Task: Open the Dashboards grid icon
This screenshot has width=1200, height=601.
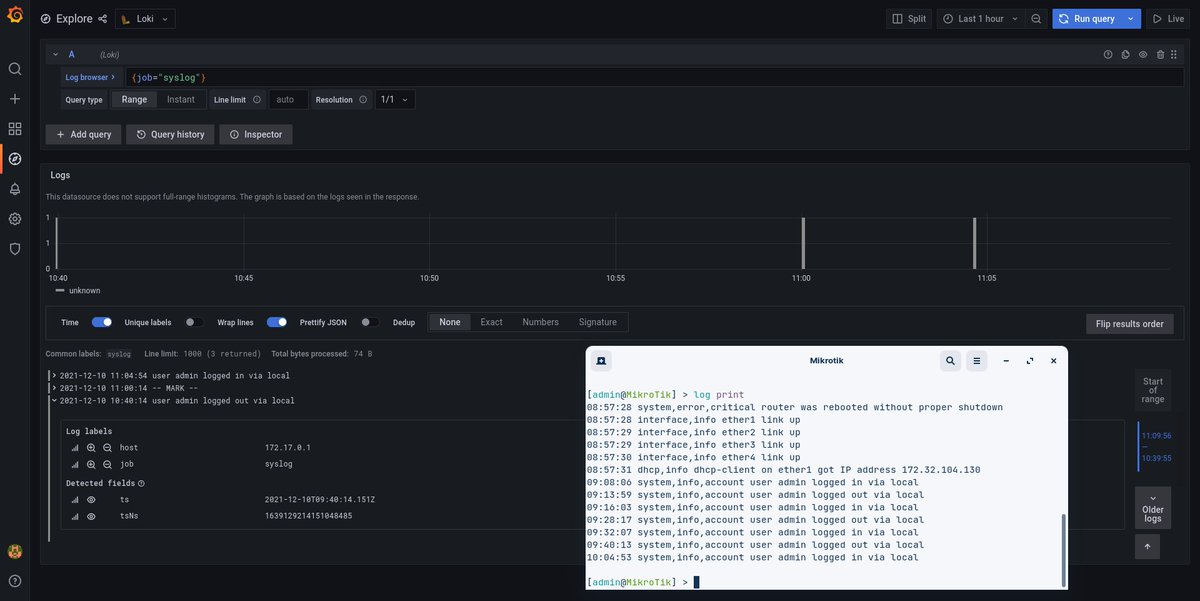Action: pyautogui.click(x=14, y=129)
